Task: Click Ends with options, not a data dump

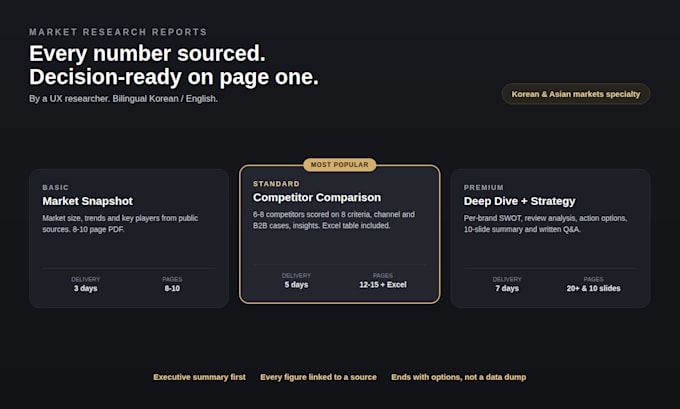Action: click(459, 377)
